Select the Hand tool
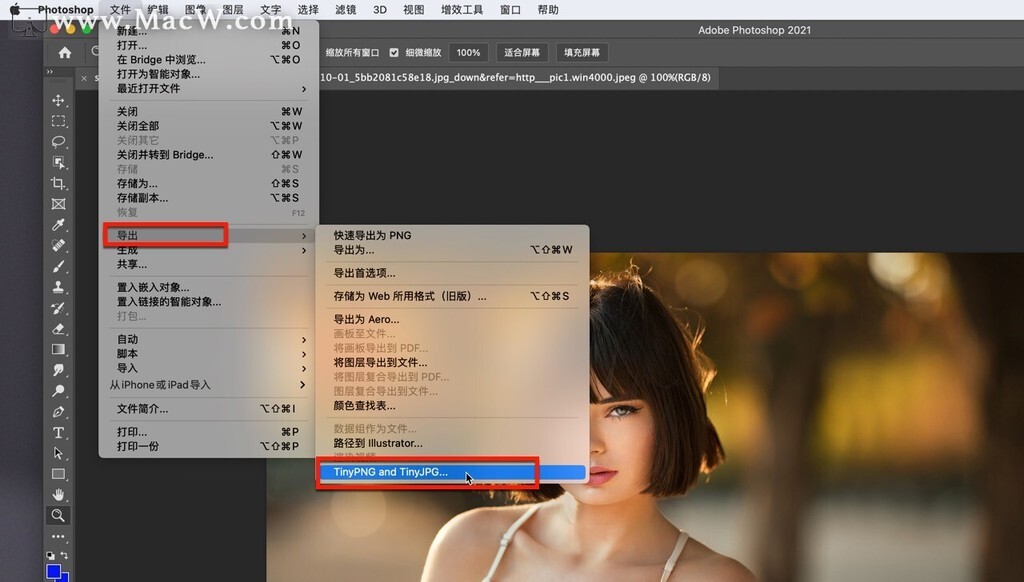The image size is (1024, 582). click(x=58, y=494)
